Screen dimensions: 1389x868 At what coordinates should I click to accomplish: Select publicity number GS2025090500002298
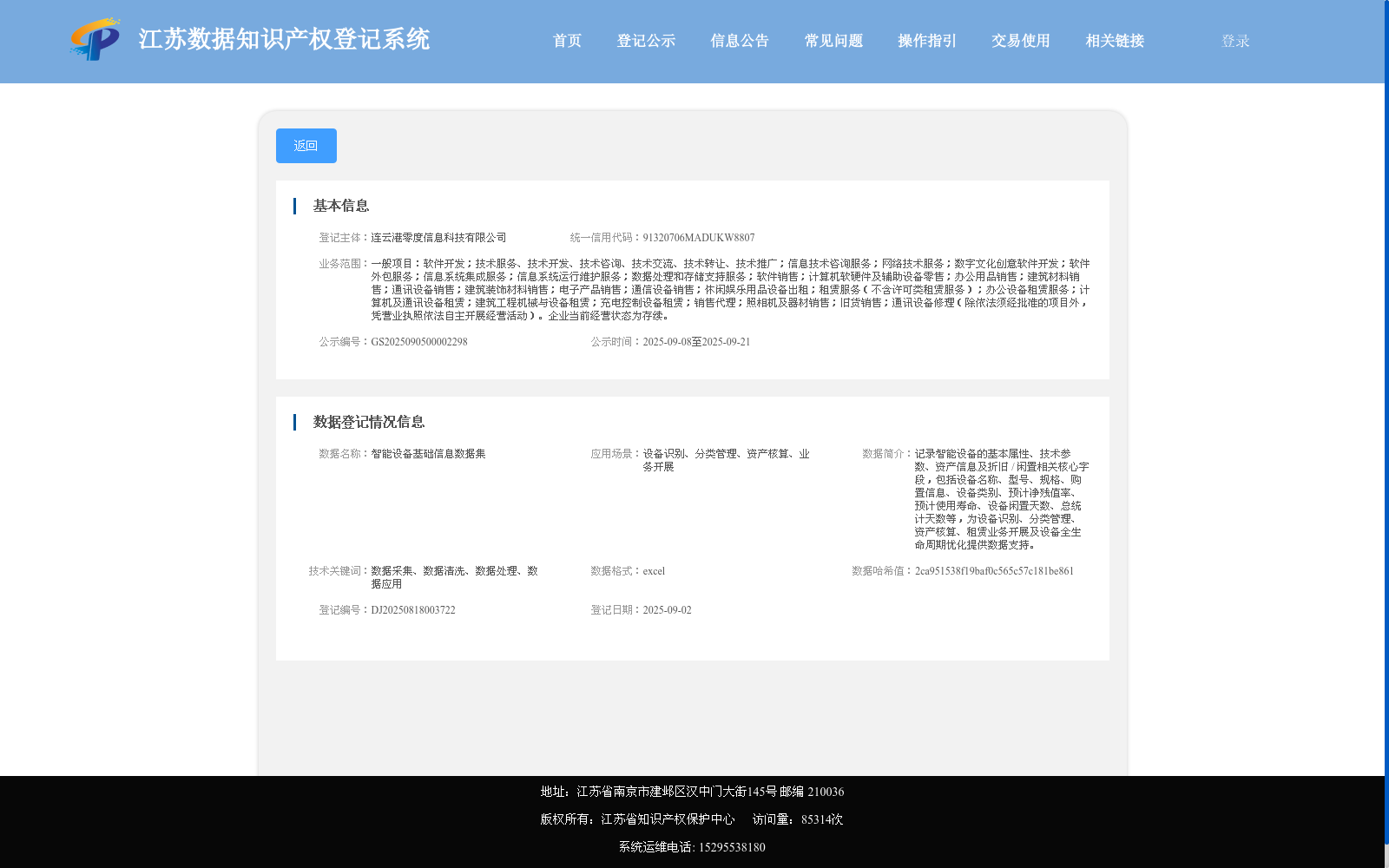coord(419,342)
